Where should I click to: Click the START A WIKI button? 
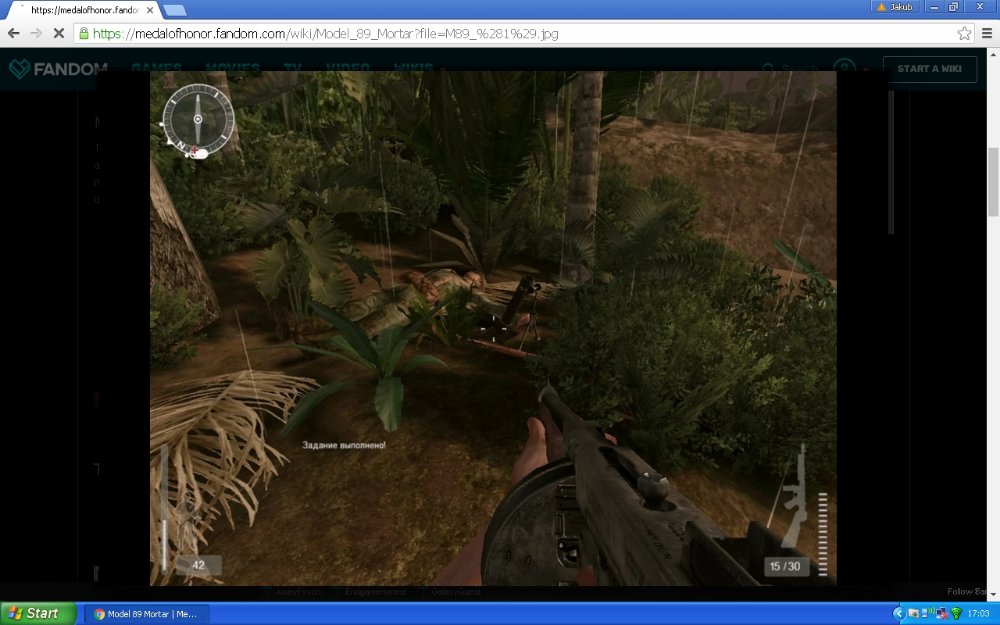[929, 69]
